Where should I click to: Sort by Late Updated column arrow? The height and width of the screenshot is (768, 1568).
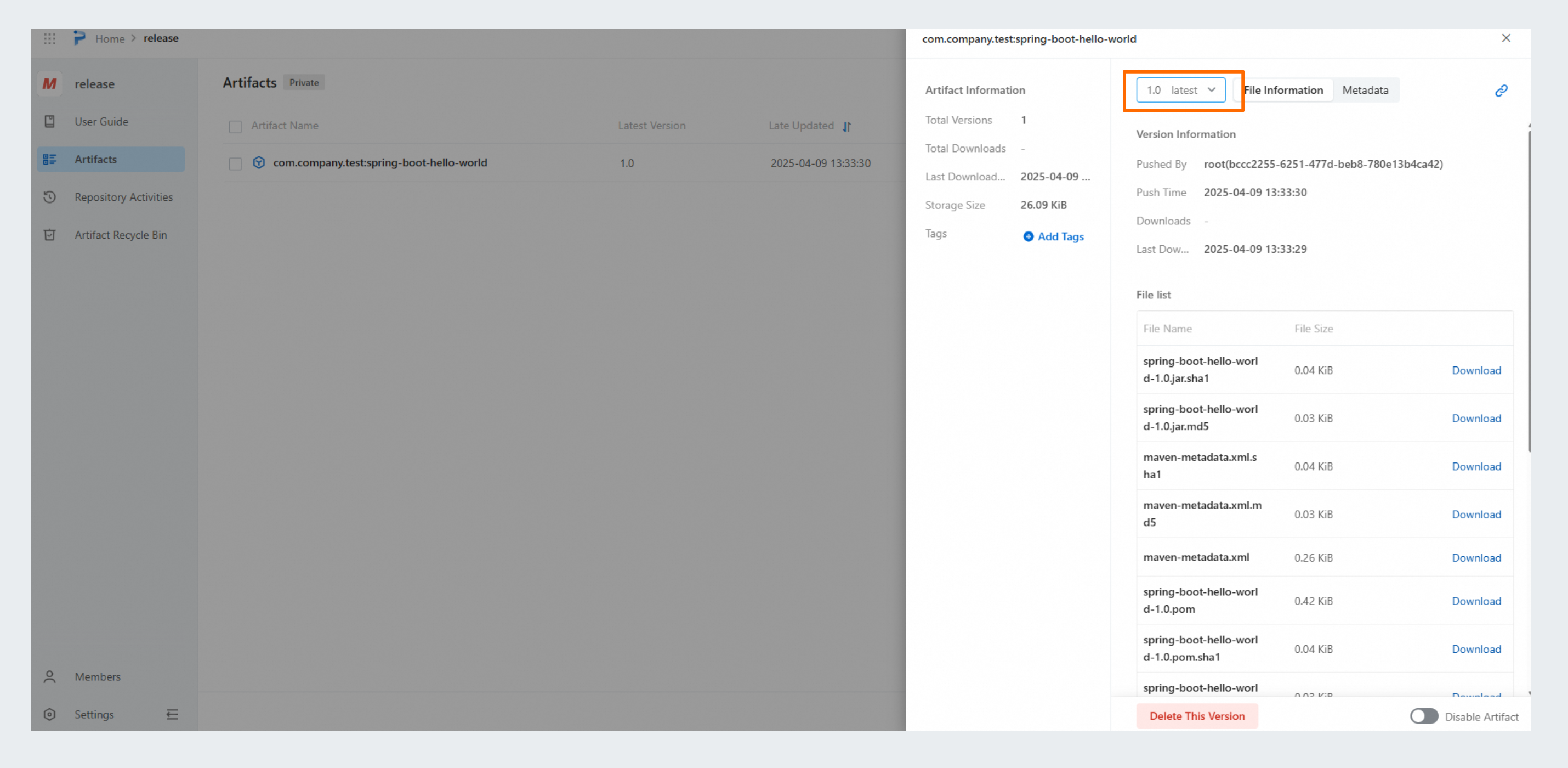click(x=847, y=127)
